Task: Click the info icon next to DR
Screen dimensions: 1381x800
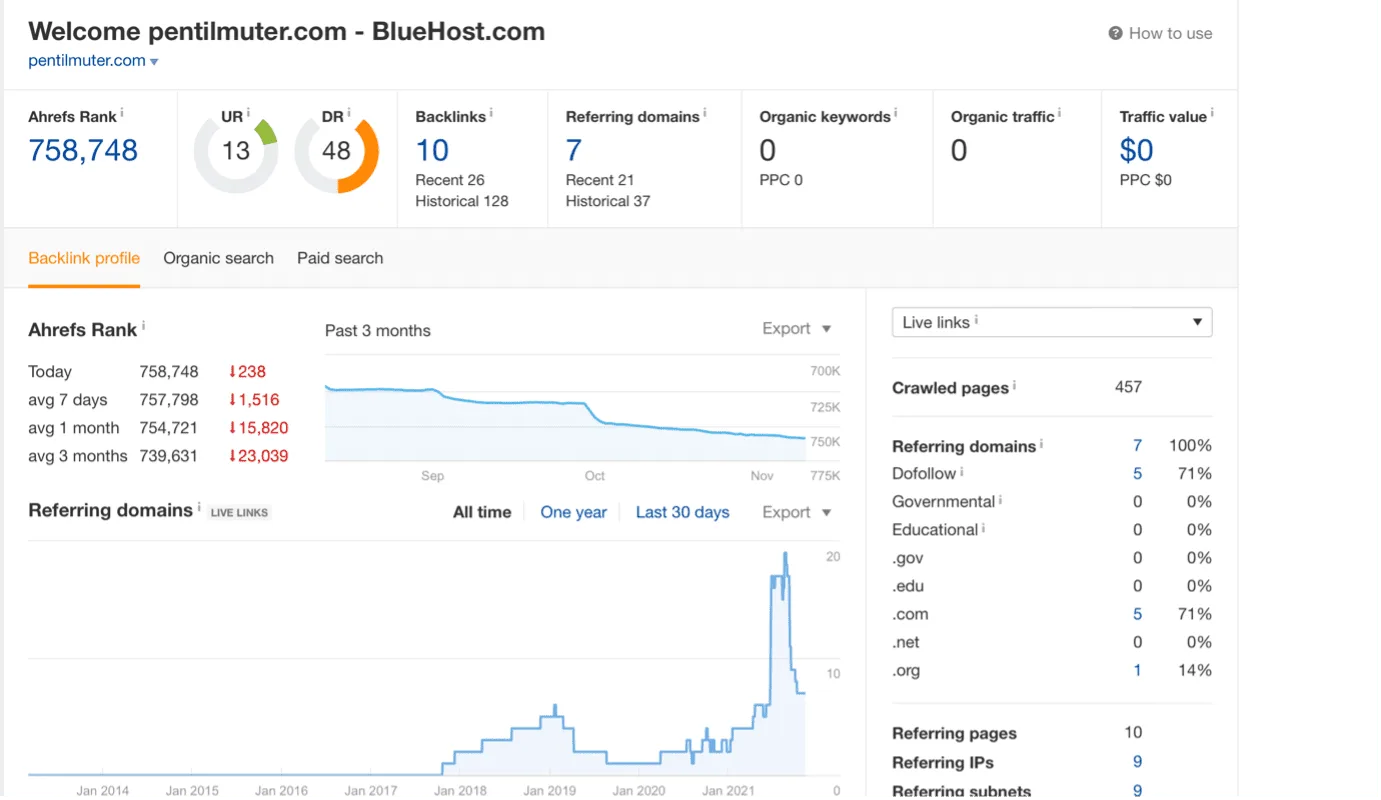Action: click(x=349, y=113)
